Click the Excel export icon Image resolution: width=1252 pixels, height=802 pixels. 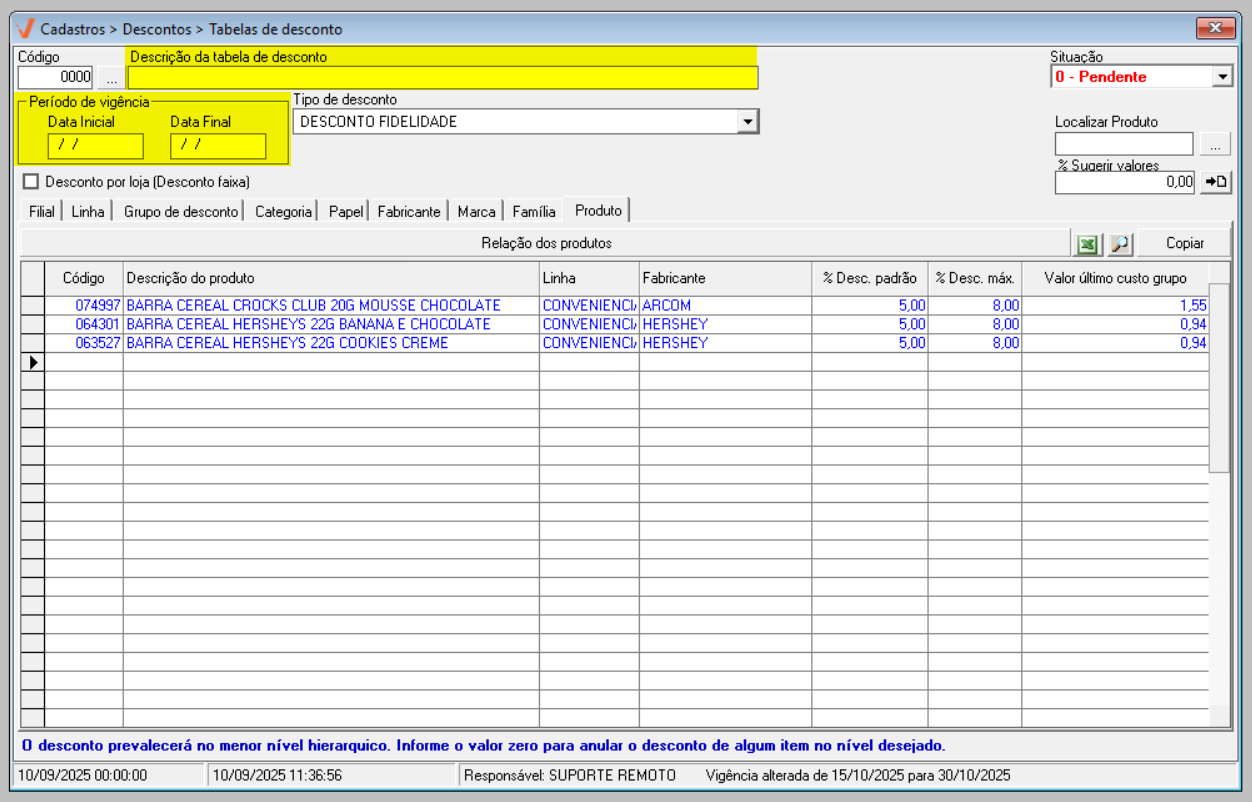pyautogui.click(x=1086, y=243)
